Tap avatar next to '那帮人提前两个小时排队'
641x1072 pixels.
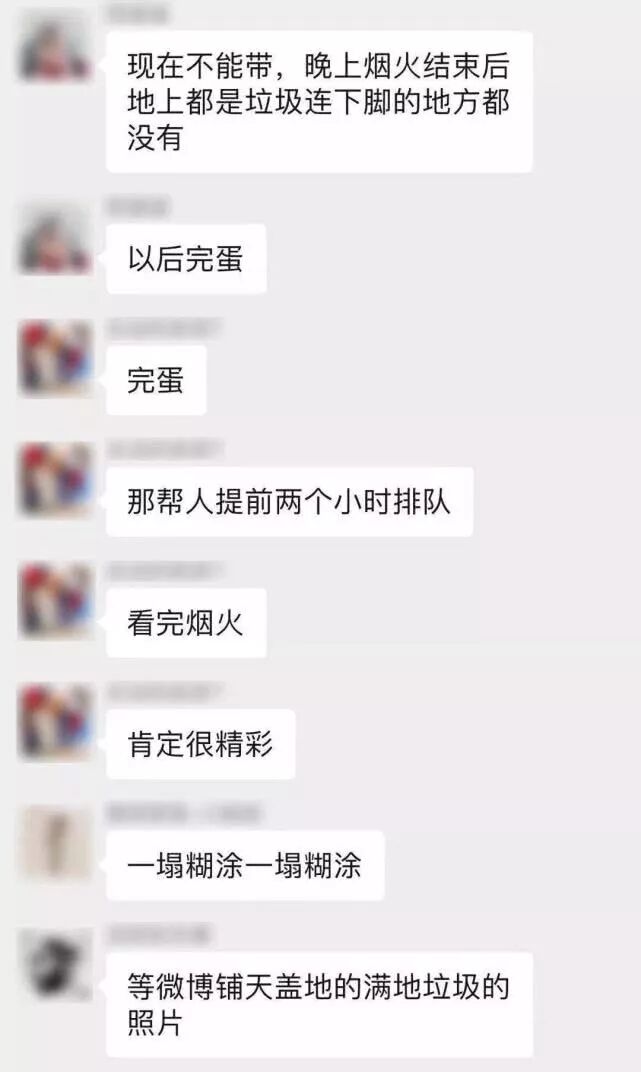[55, 480]
